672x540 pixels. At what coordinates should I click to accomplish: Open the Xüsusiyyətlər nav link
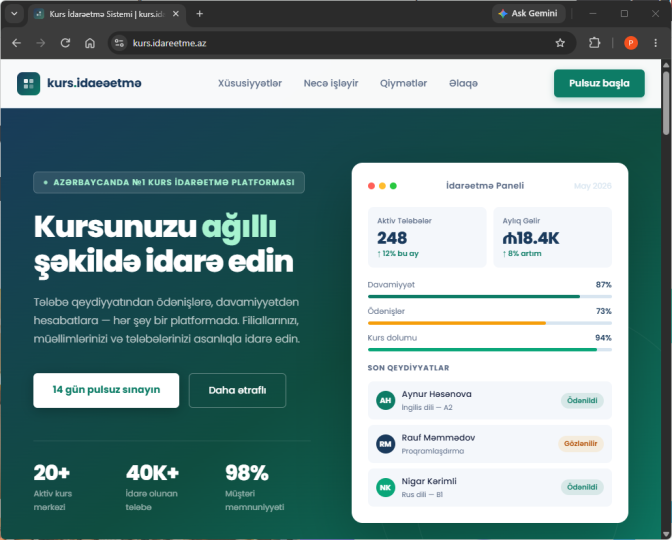pos(250,83)
